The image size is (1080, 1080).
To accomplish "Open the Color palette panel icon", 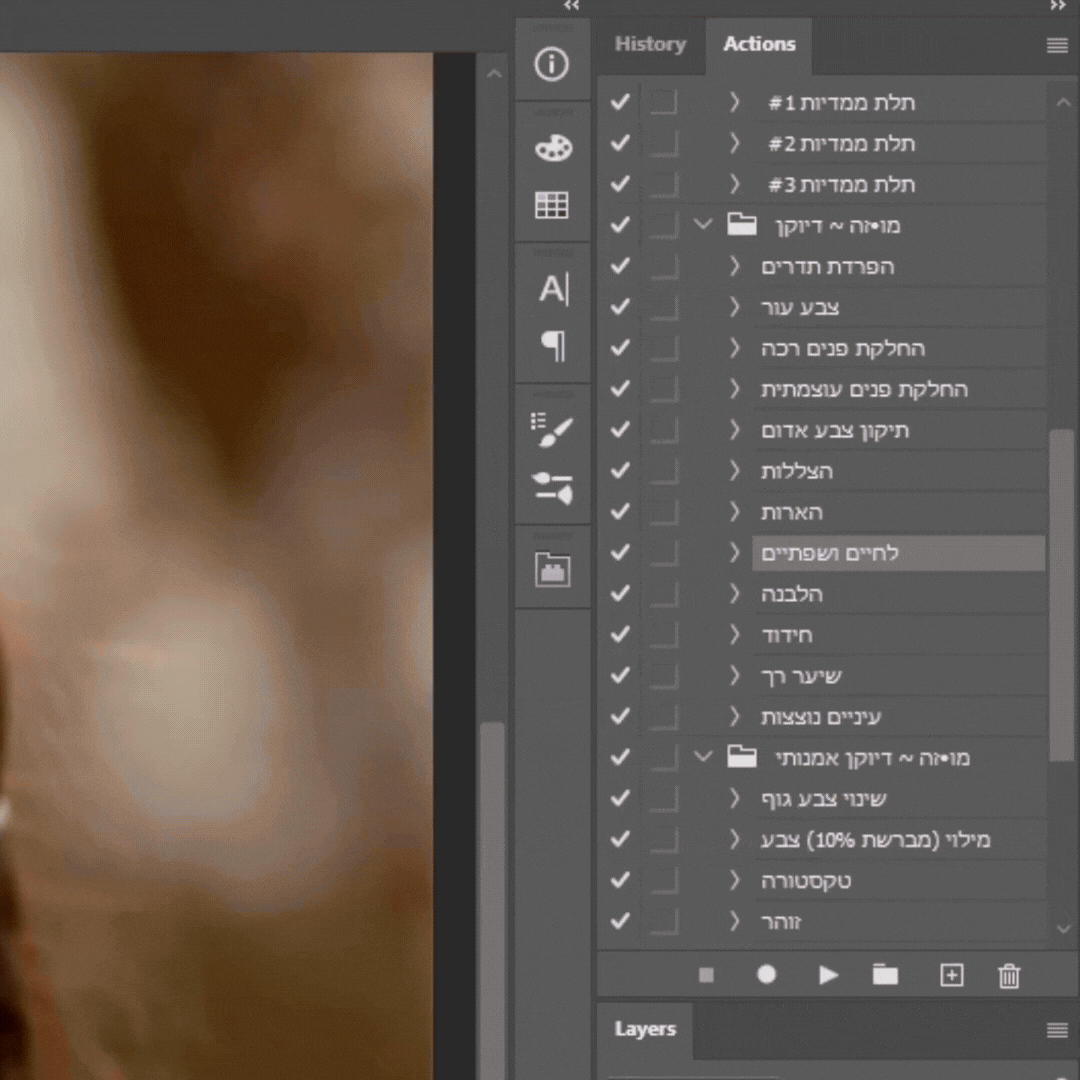I will pos(552,149).
